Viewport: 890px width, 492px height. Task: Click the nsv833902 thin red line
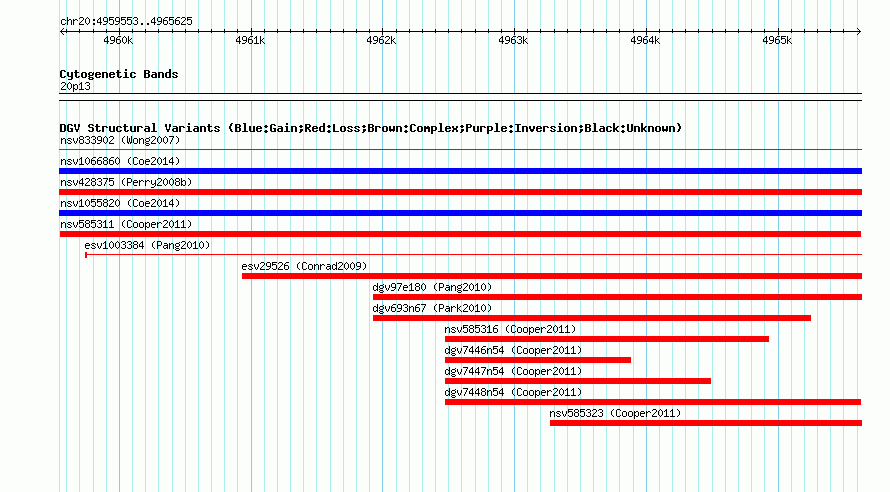pyautogui.click(x=460, y=150)
